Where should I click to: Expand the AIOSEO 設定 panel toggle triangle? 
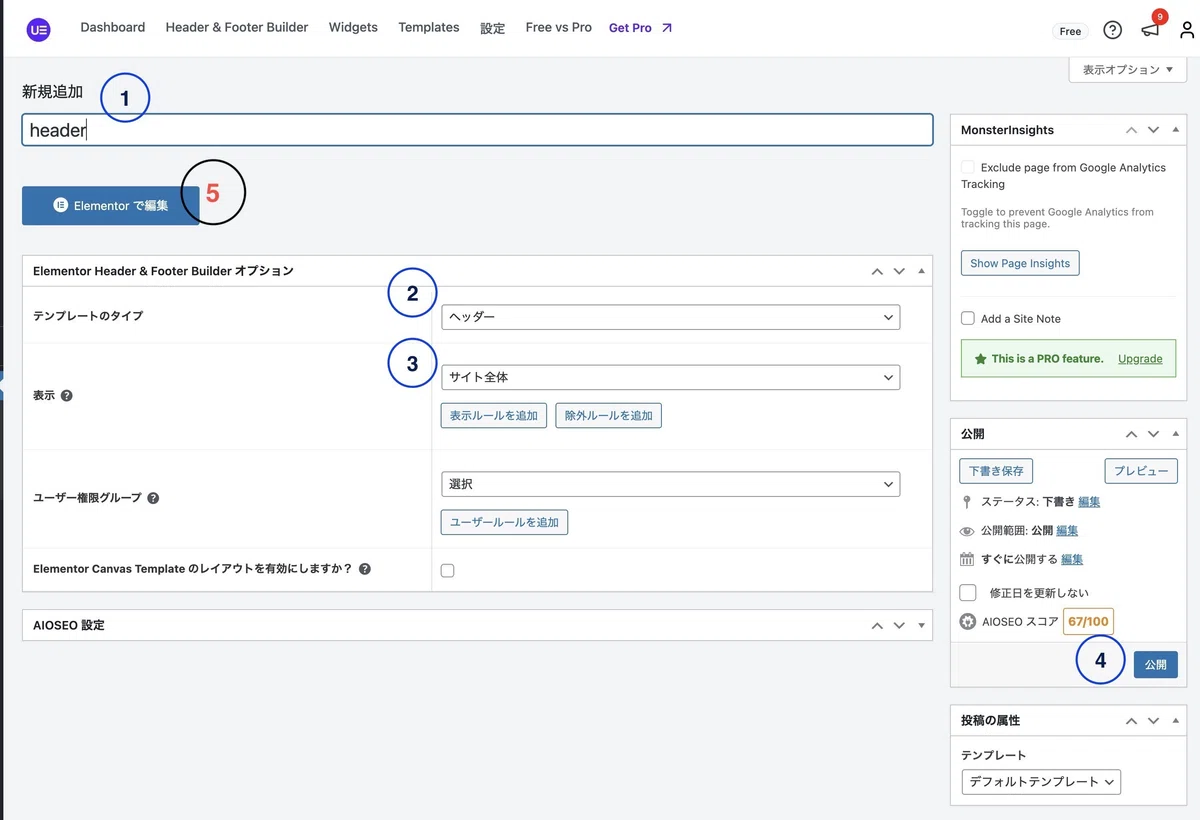coord(921,626)
